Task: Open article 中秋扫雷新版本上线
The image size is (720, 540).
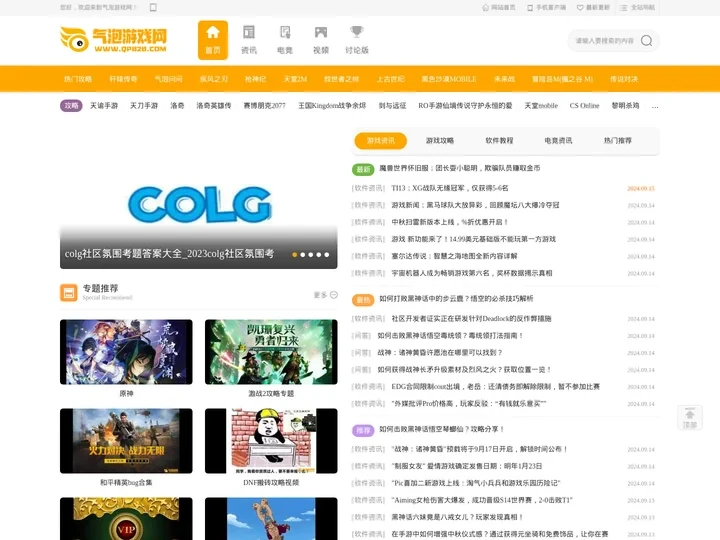Action: (x=450, y=222)
